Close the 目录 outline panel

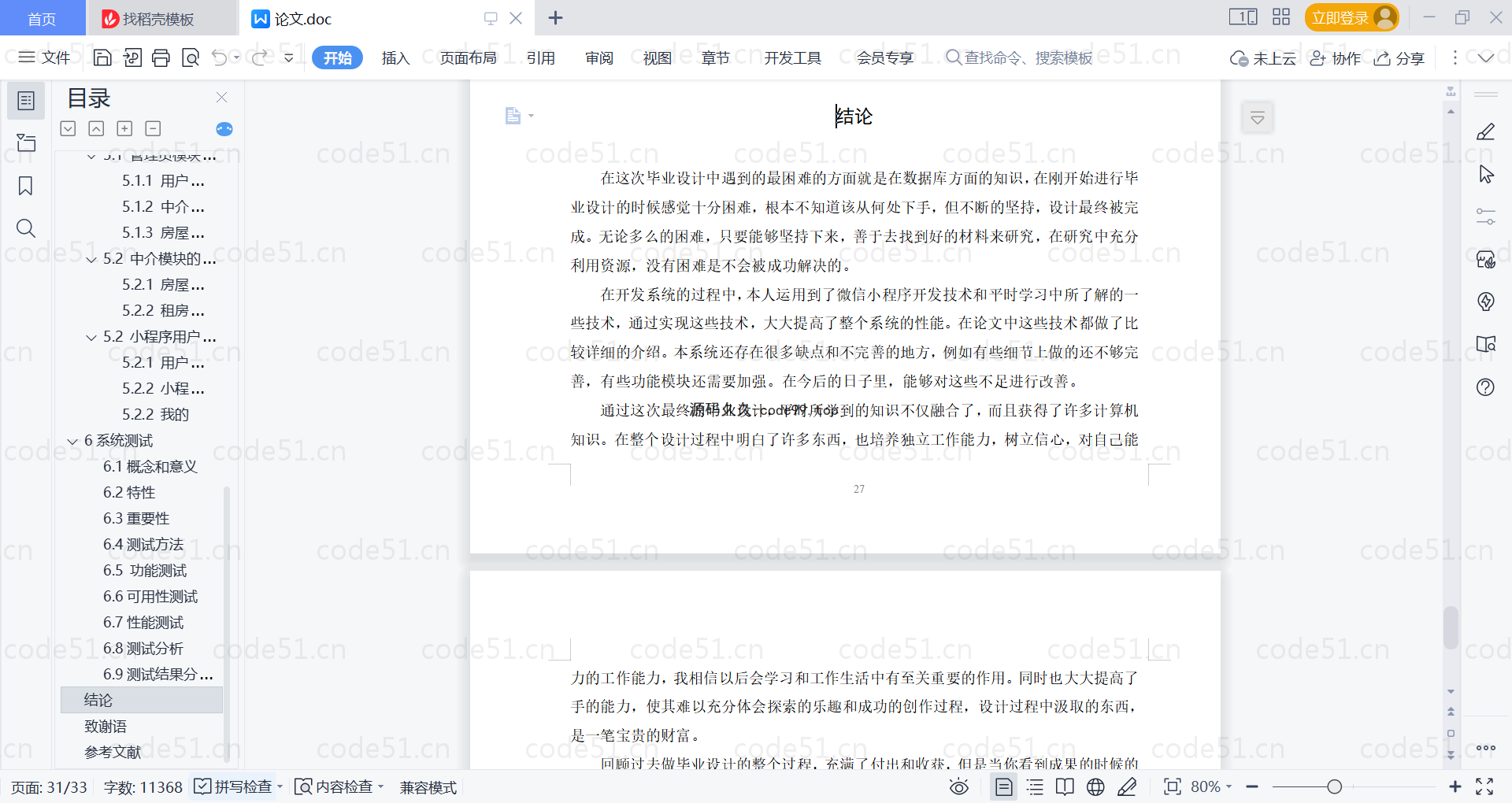tap(221, 98)
